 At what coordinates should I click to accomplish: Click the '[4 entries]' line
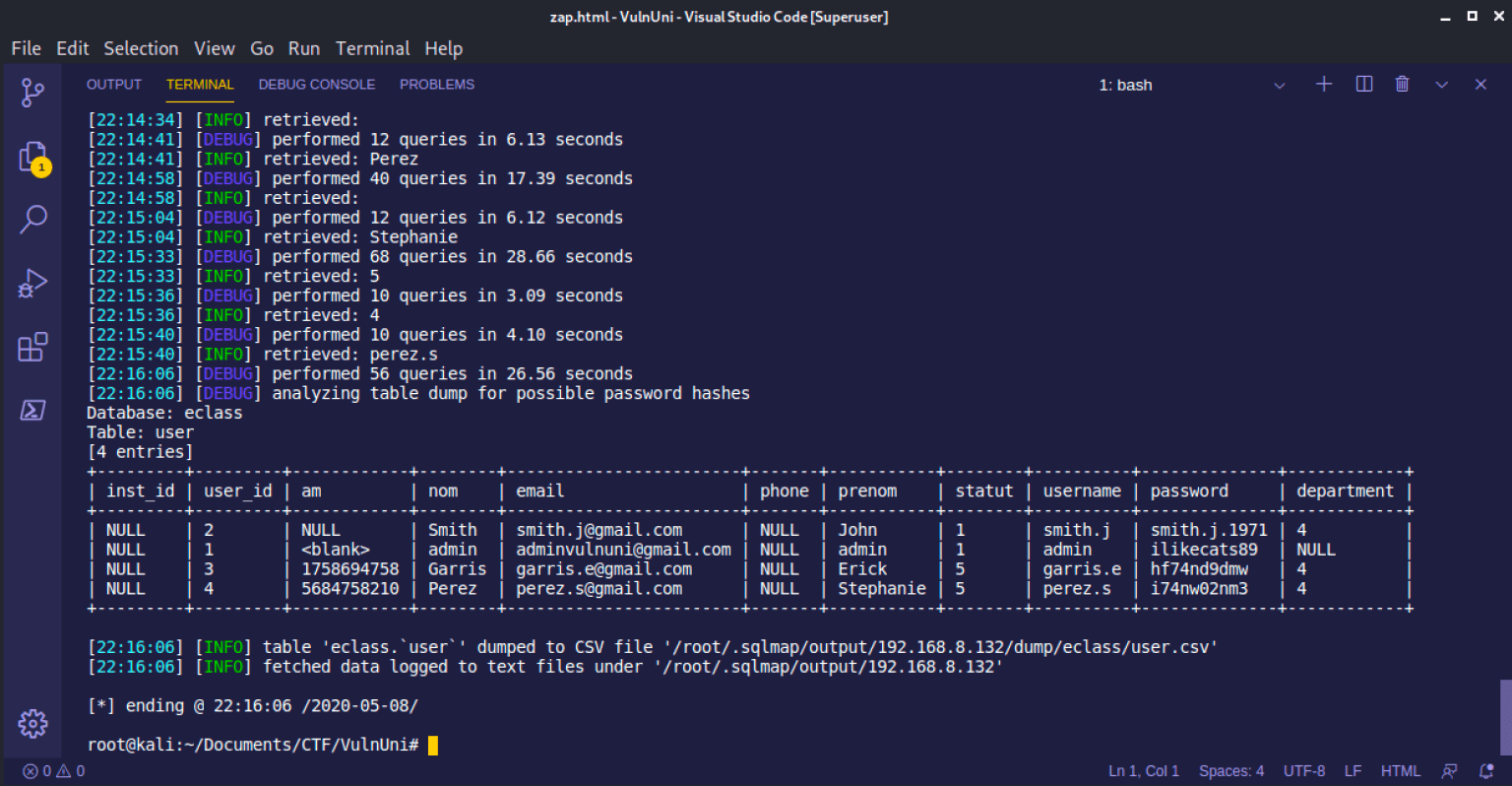coord(141,452)
